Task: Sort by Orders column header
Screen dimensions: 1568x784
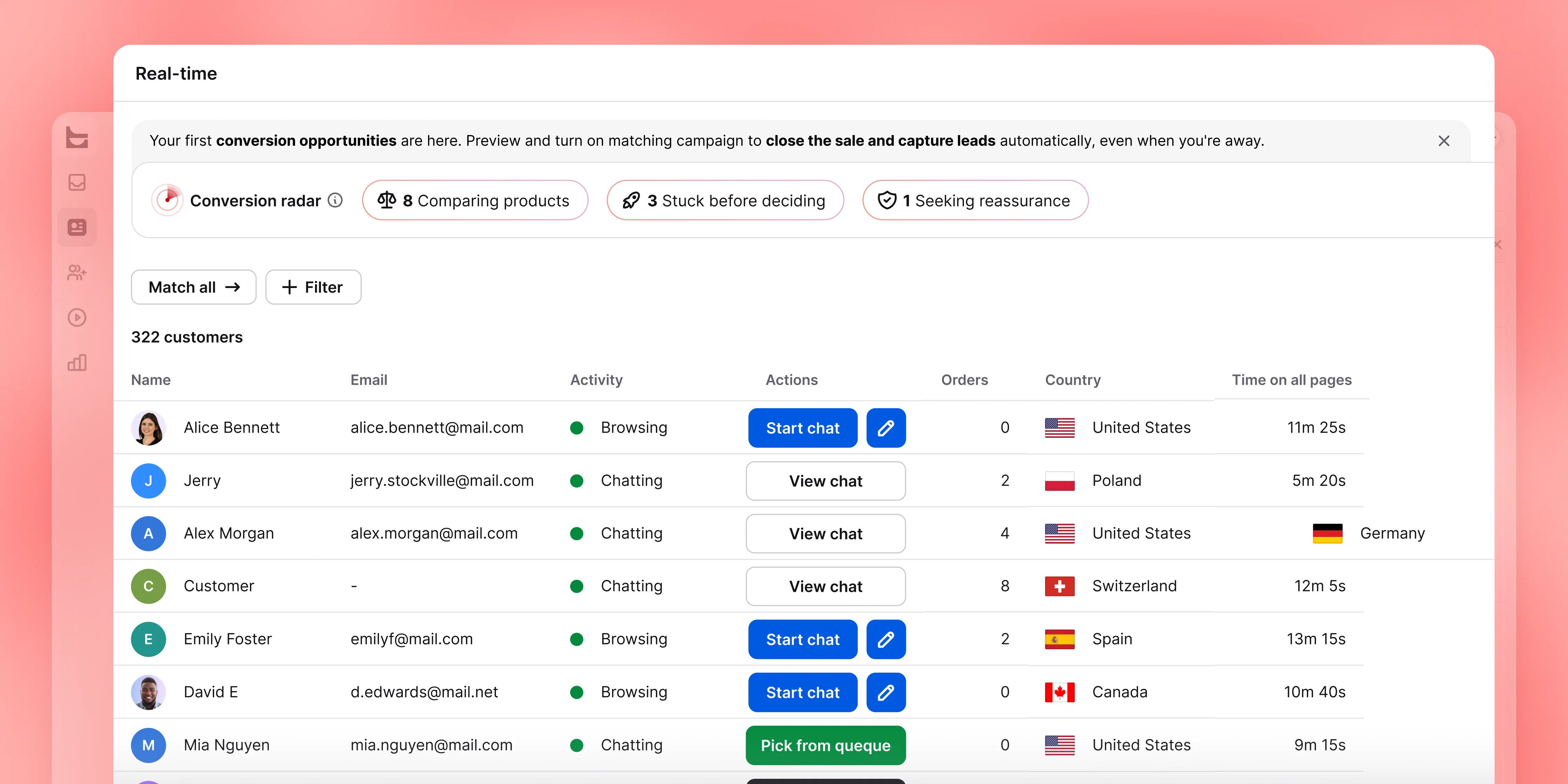Action: [964, 380]
